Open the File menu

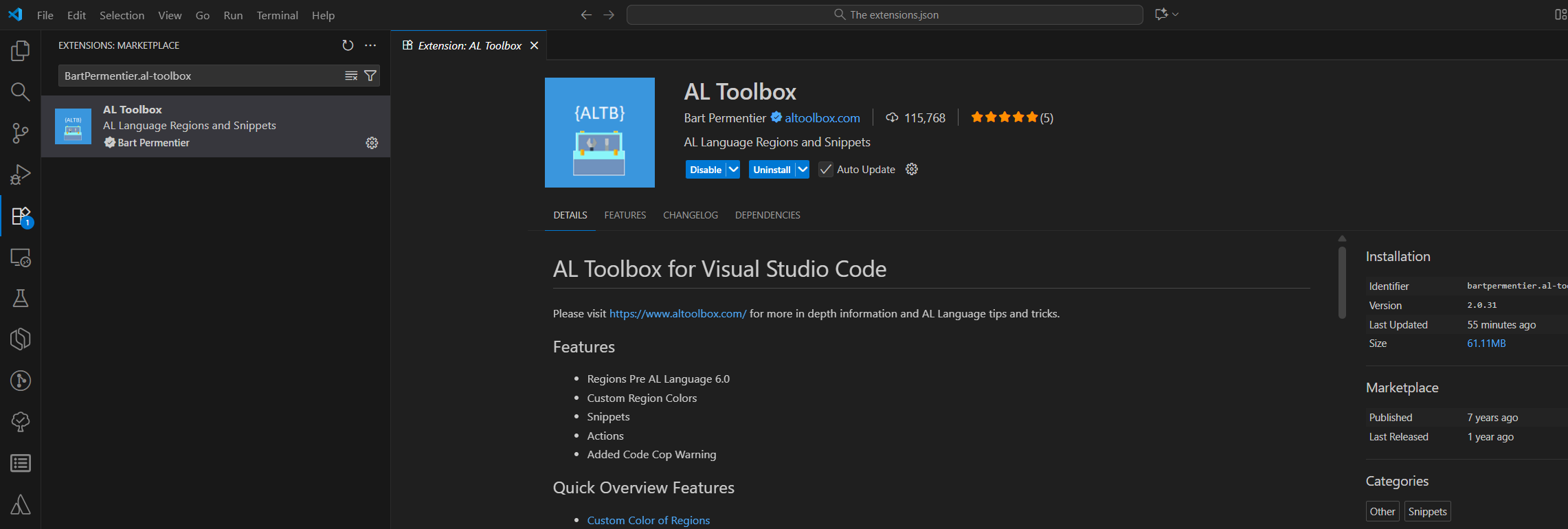point(45,15)
